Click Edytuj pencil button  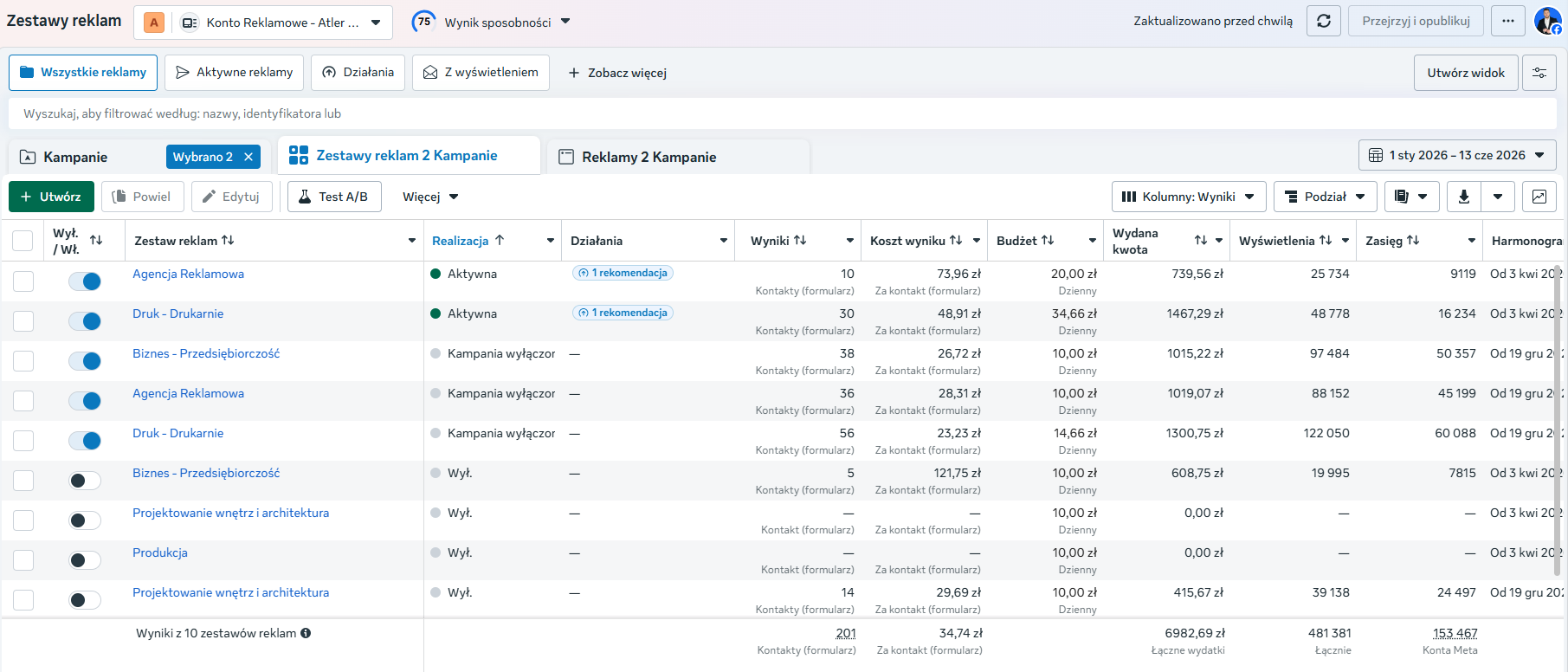(x=231, y=197)
